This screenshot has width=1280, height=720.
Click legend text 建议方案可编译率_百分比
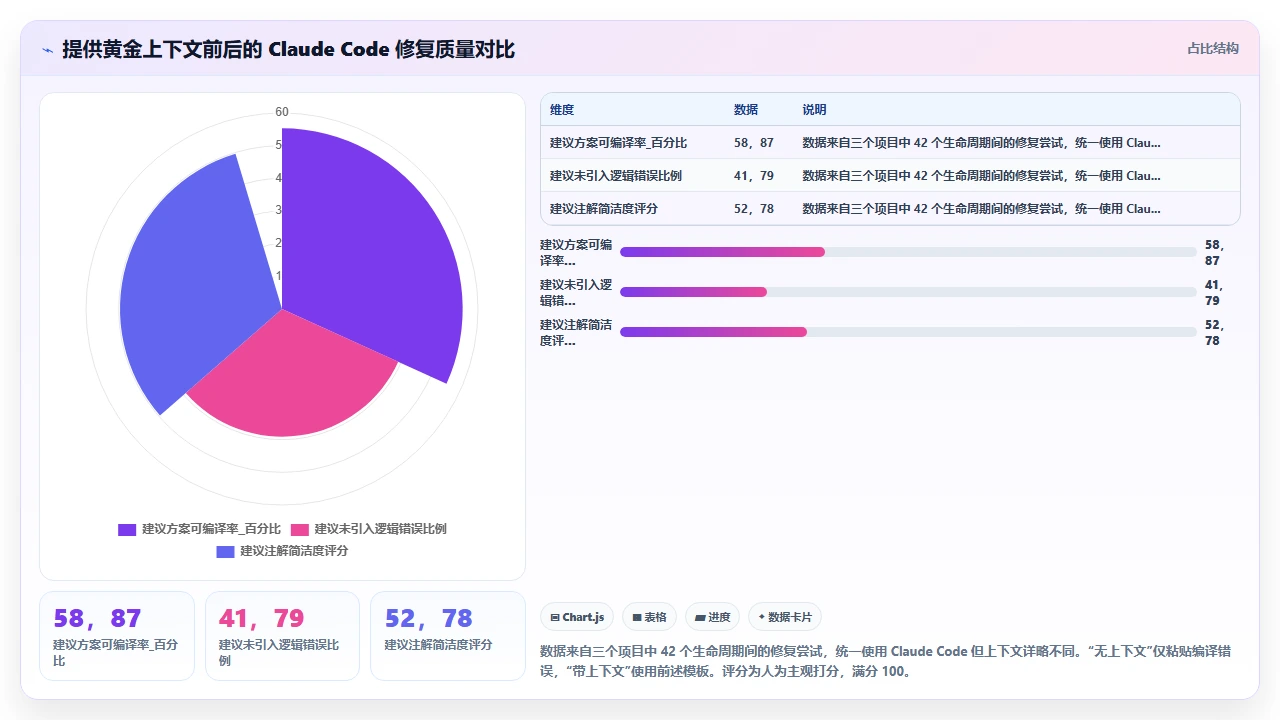tap(211, 529)
